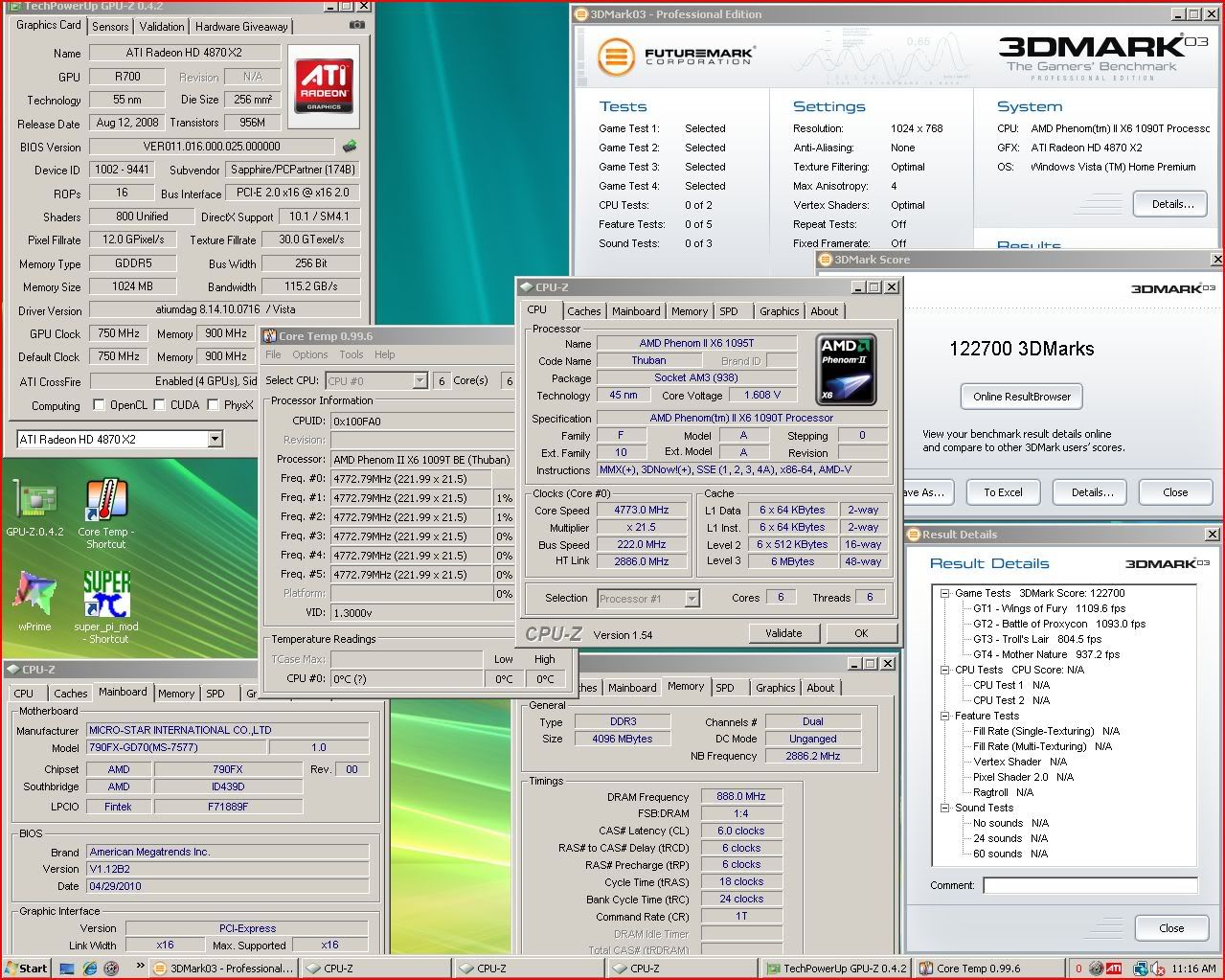Viewport: 1225px width, 980px height.
Task: Open About tab in front CPU-Z window
Action: point(825,311)
